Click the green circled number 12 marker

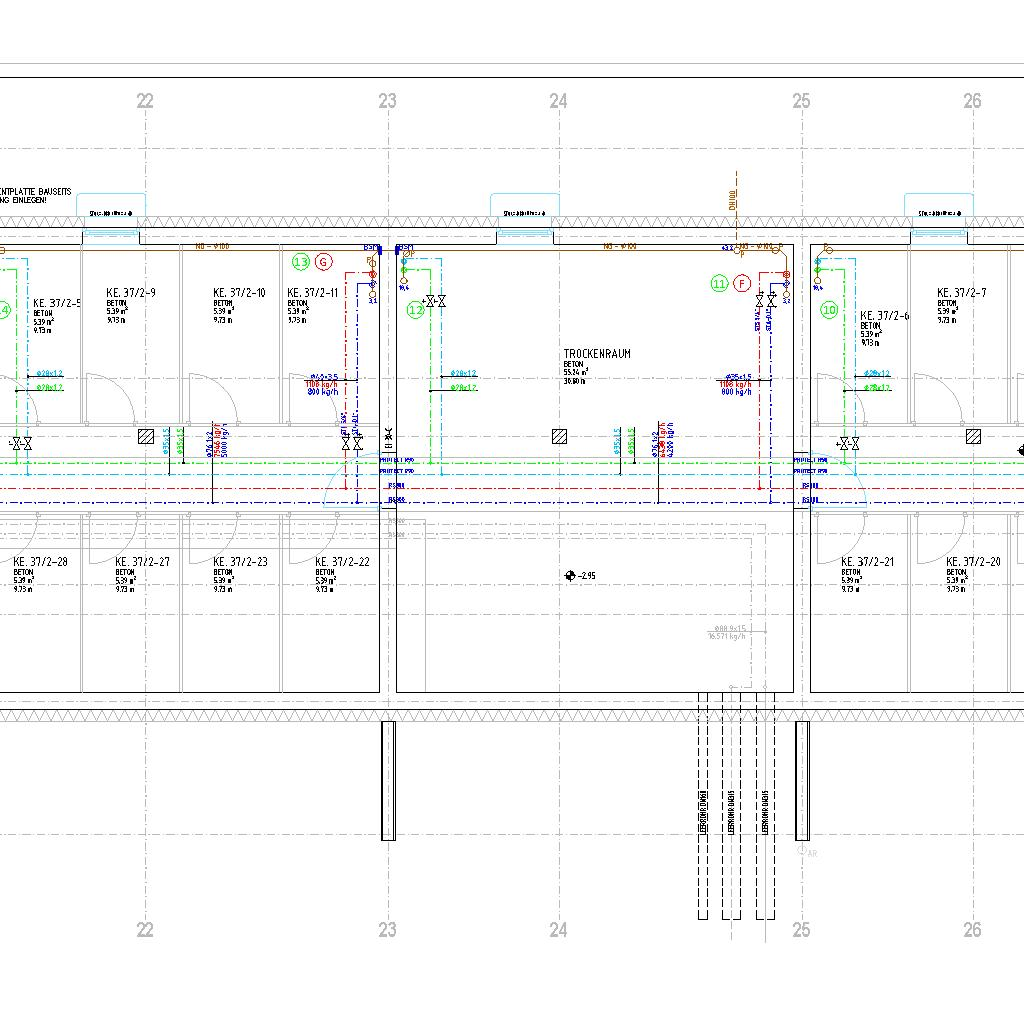click(416, 311)
